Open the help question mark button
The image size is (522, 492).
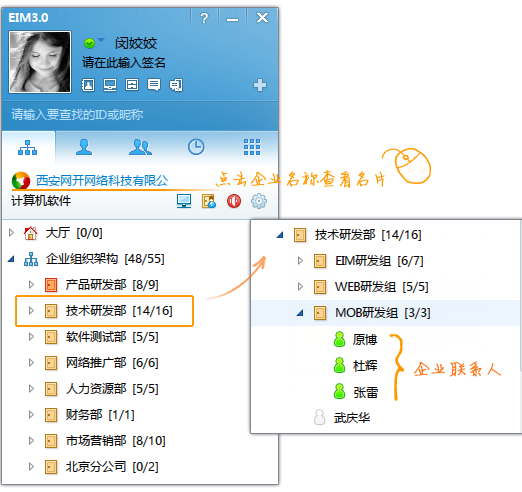(204, 18)
